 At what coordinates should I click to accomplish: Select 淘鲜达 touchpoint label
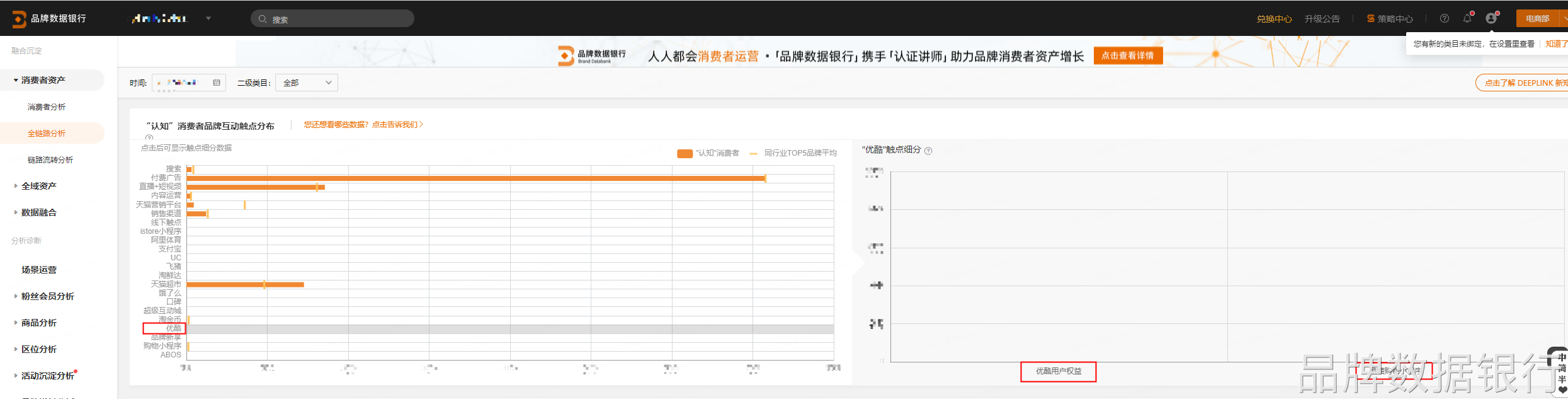click(170, 275)
